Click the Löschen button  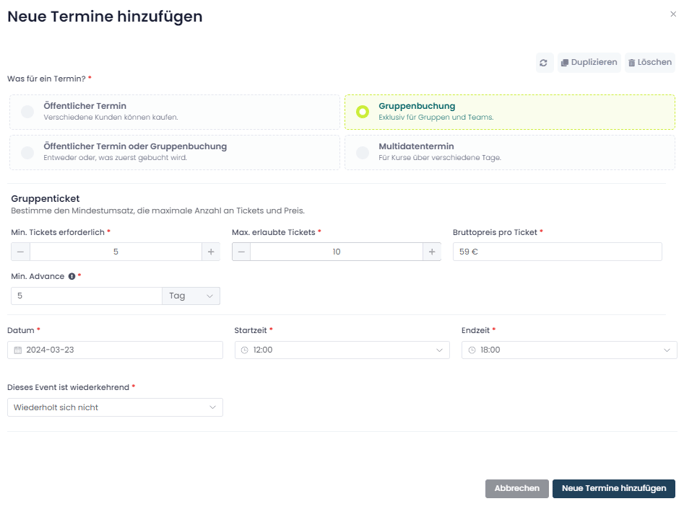(650, 63)
